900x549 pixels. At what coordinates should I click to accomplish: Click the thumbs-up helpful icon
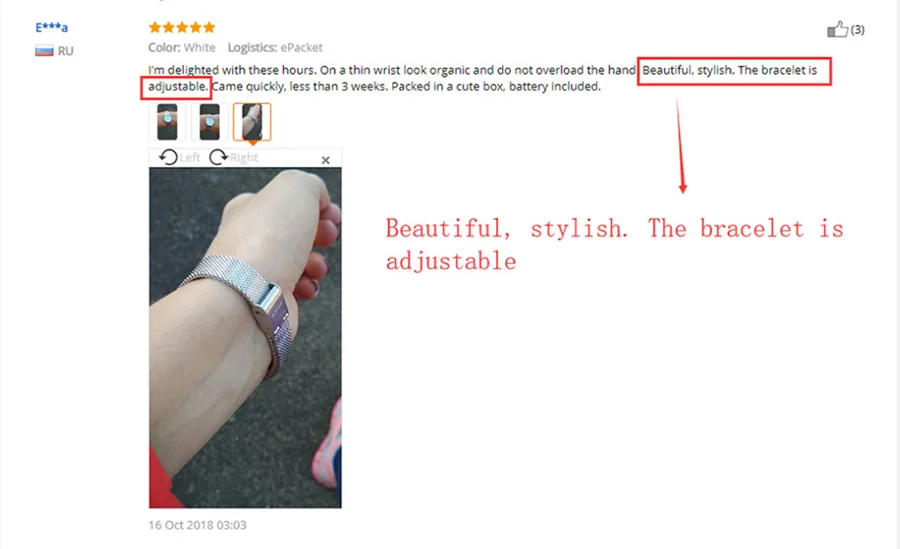coord(837,29)
